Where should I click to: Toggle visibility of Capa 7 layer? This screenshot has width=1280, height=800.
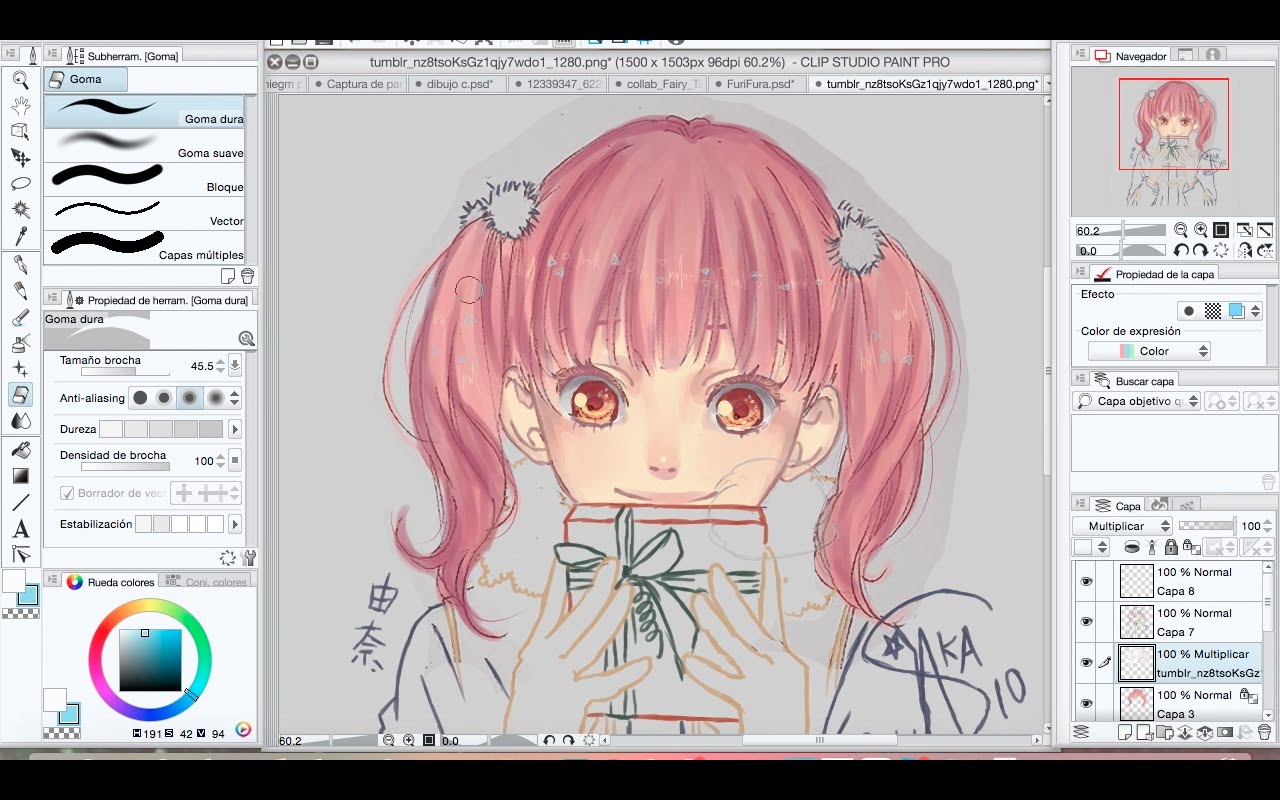(1086, 622)
